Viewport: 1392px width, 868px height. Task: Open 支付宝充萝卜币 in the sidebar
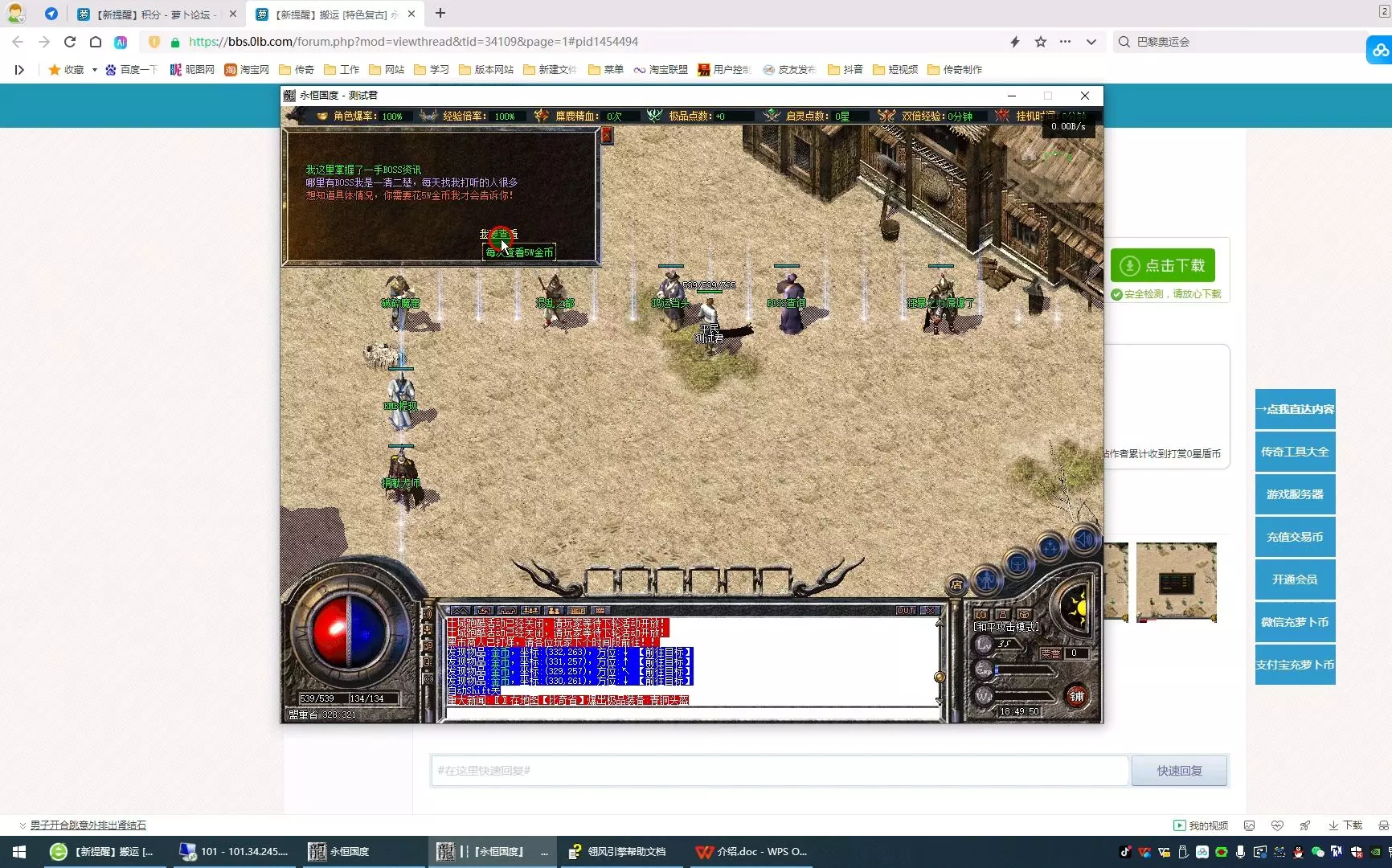click(1296, 665)
